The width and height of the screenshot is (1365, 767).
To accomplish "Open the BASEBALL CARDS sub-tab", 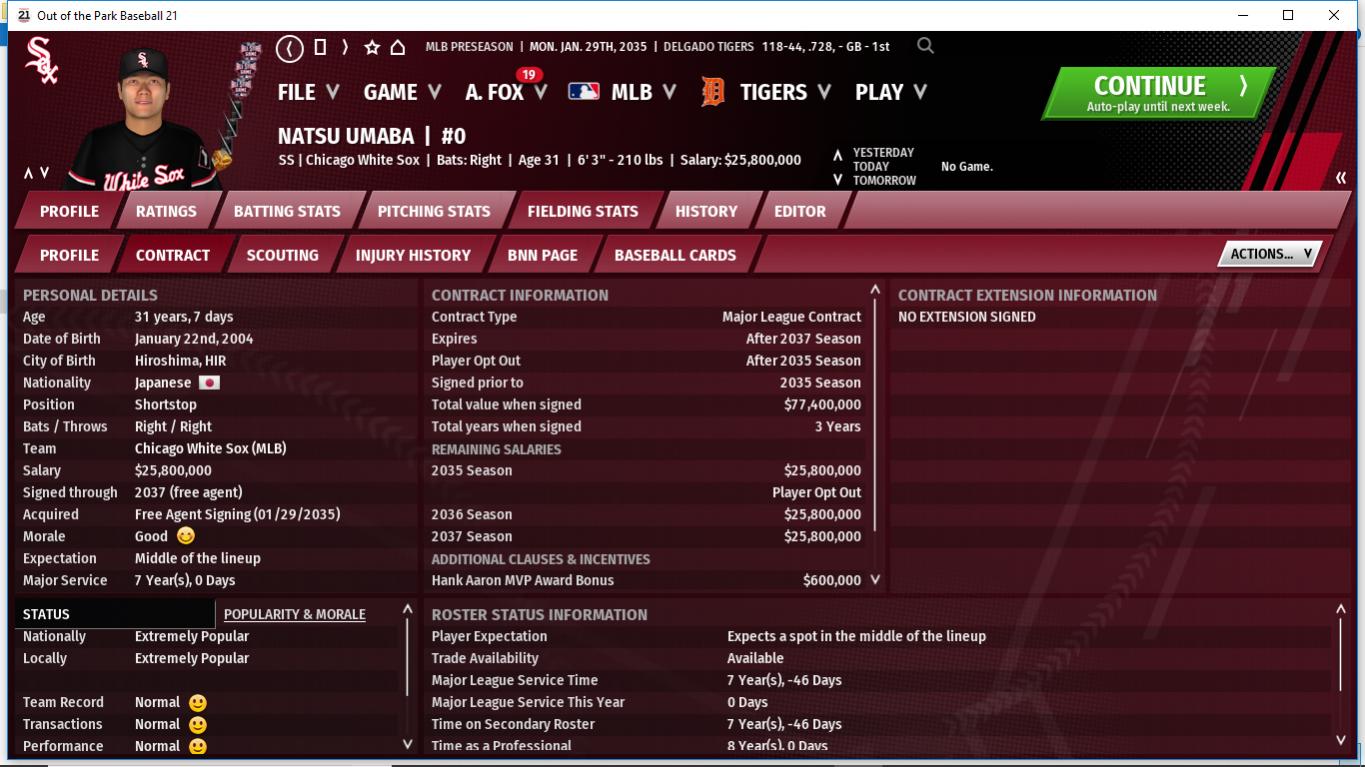I will pos(675,255).
